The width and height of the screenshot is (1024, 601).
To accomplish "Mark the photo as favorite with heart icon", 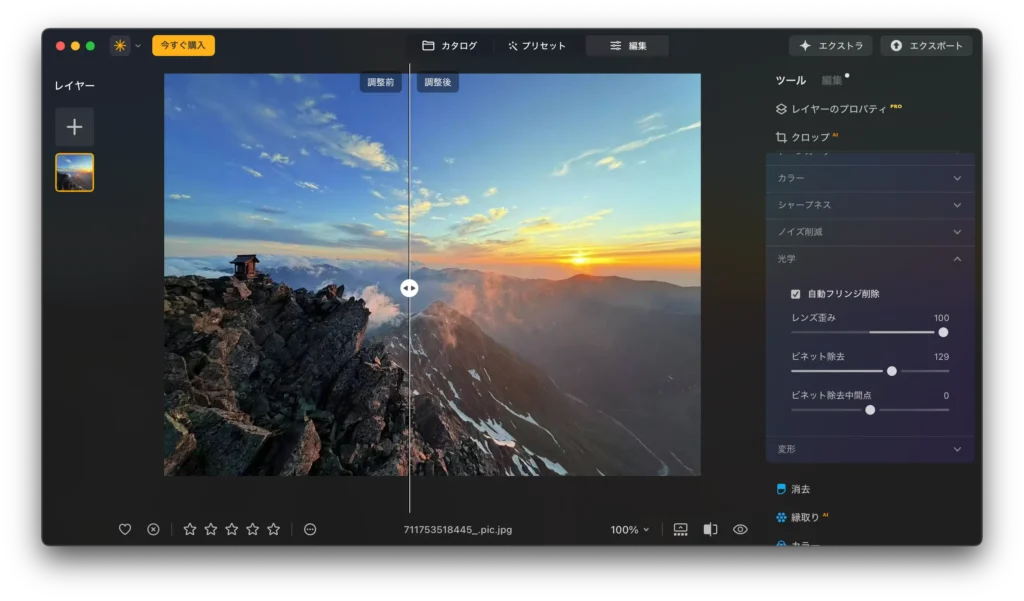I will pos(125,529).
